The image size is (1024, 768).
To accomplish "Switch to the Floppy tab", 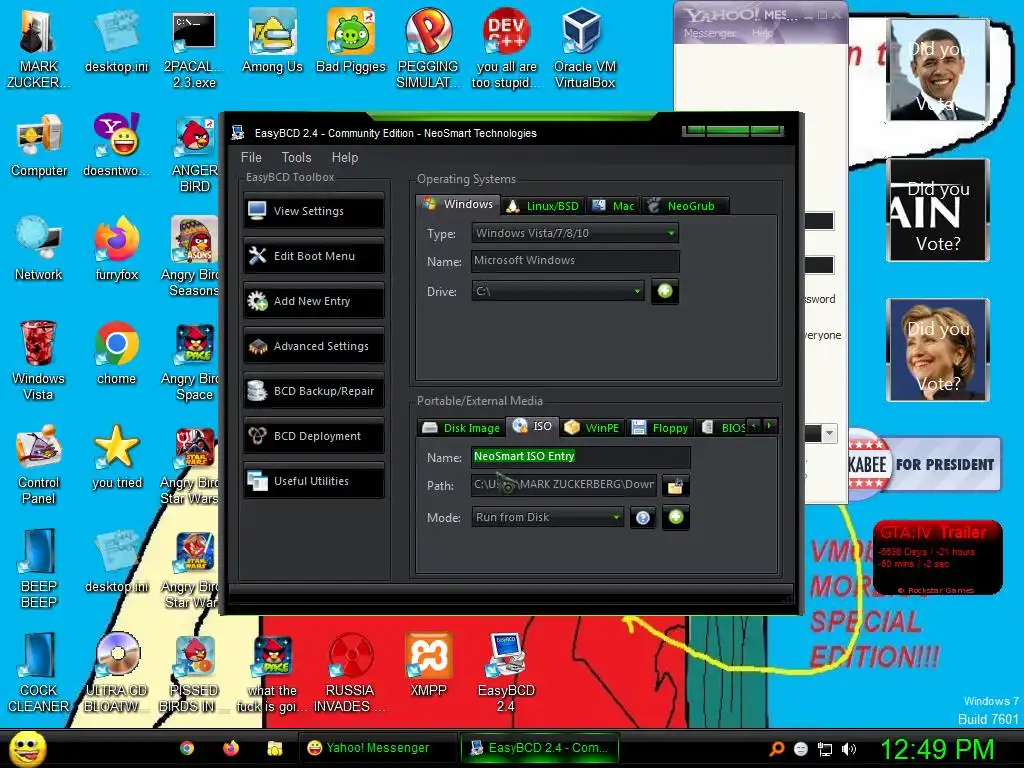I will click(x=660, y=428).
